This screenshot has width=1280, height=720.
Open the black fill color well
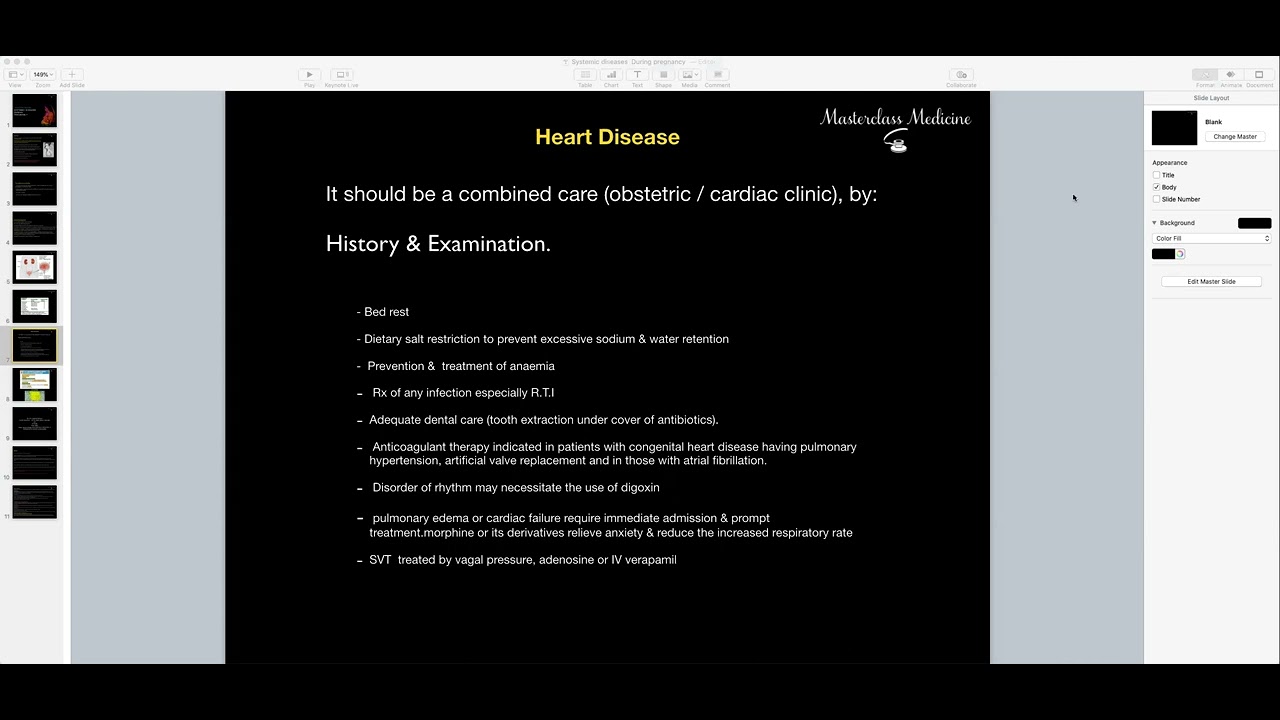(x=1163, y=254)
